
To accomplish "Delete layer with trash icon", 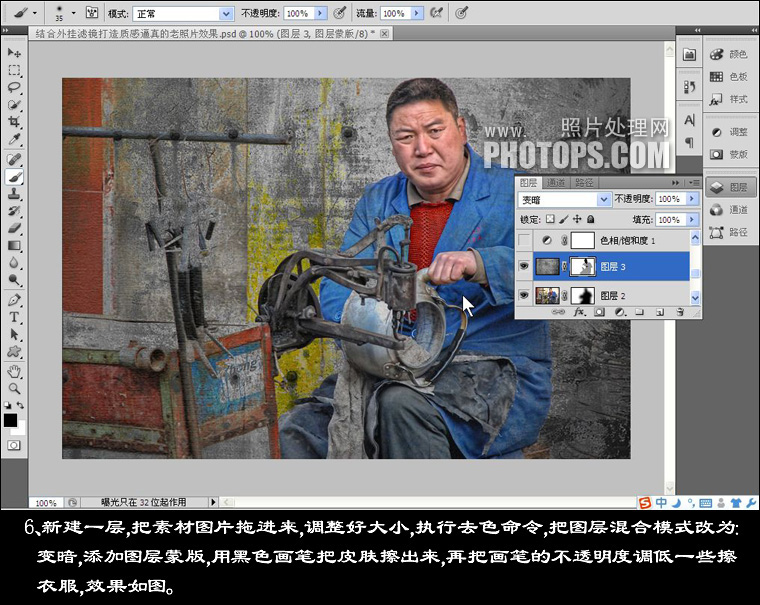I will (680, 312).
